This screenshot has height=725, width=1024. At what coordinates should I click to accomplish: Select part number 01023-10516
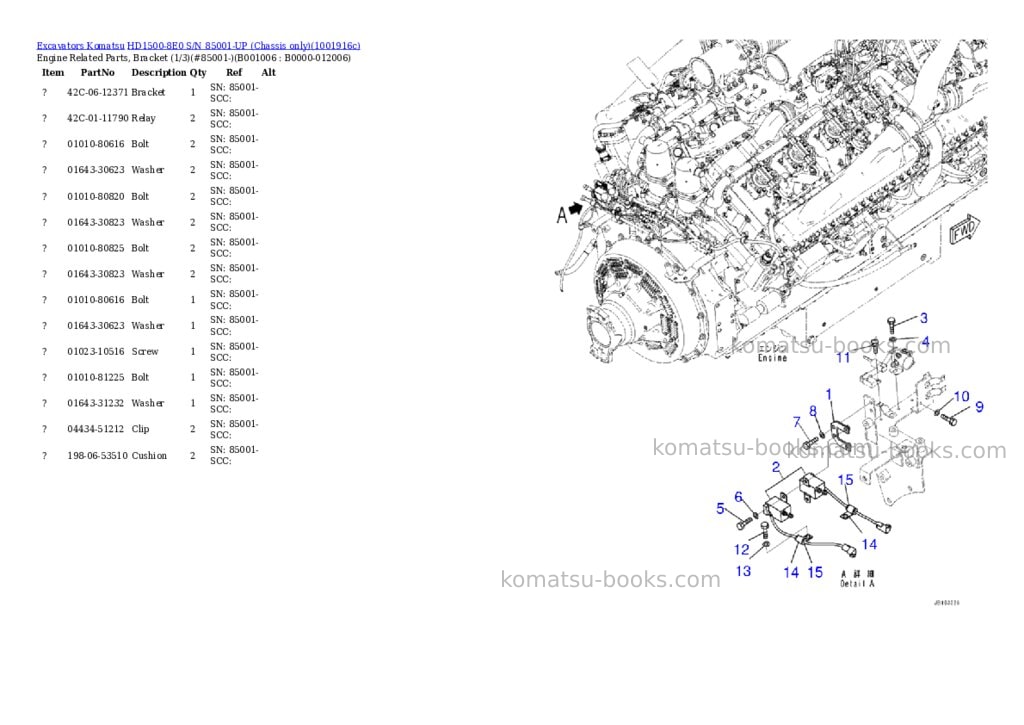tap(95, 351)
